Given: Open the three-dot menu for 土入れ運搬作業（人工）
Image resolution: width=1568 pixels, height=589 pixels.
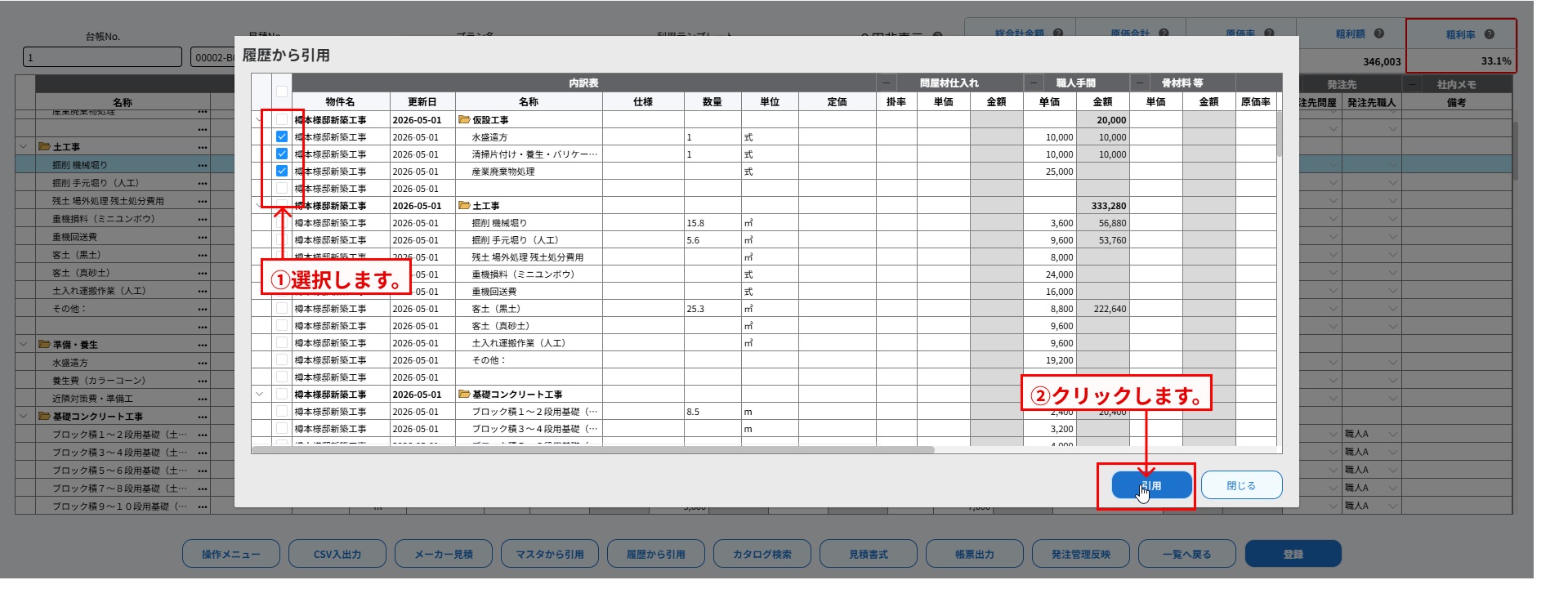Looking at the screenshot, I should click(202, 291).
